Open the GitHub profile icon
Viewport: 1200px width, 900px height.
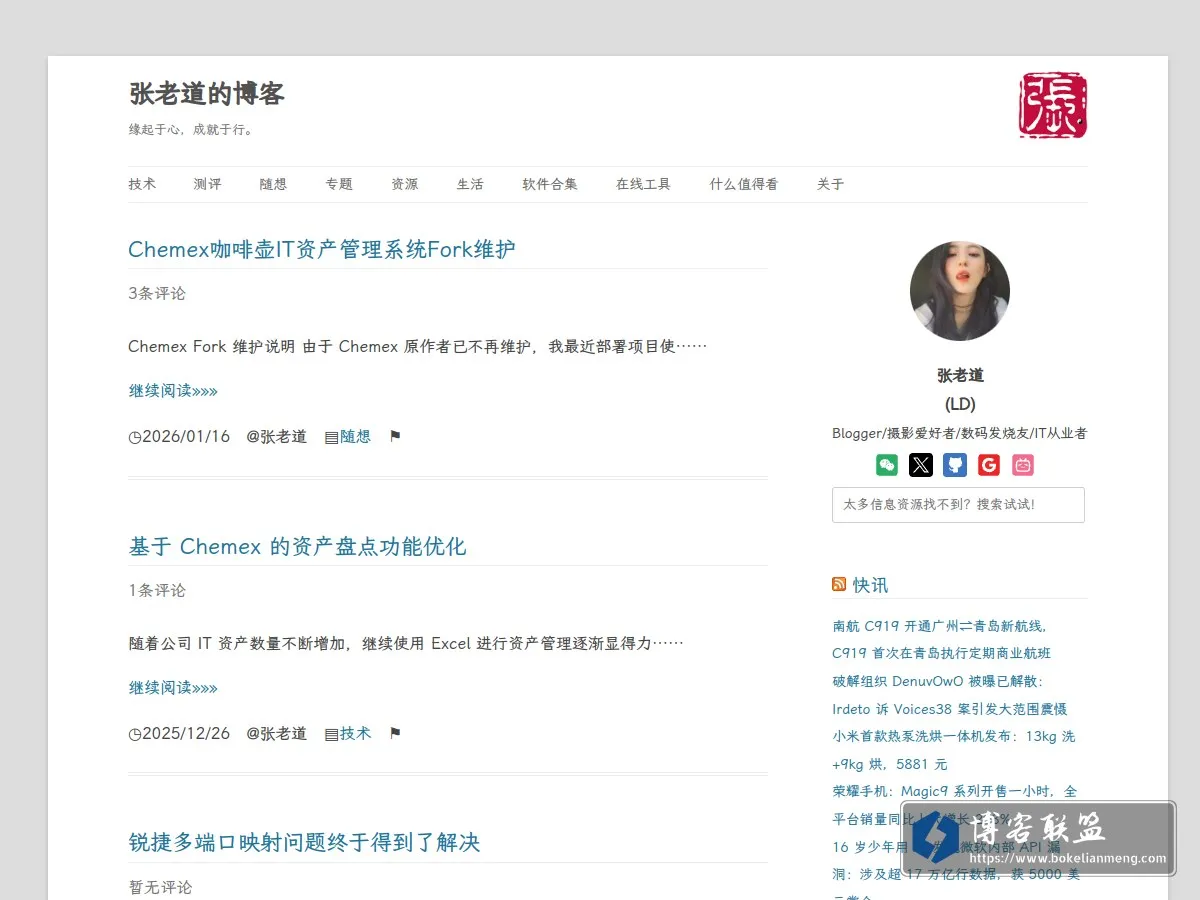pyautogui.click(x=955, y=465)
